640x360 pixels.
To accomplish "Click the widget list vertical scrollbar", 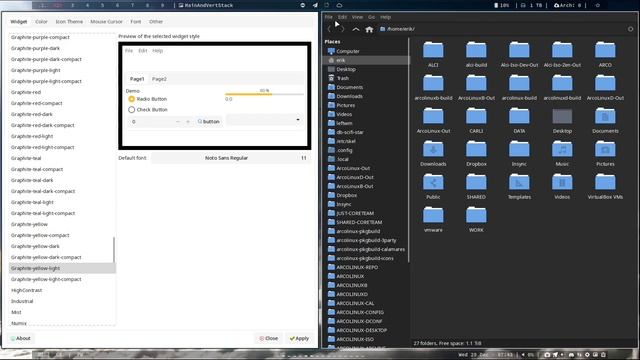I will [x=114, y=250].
